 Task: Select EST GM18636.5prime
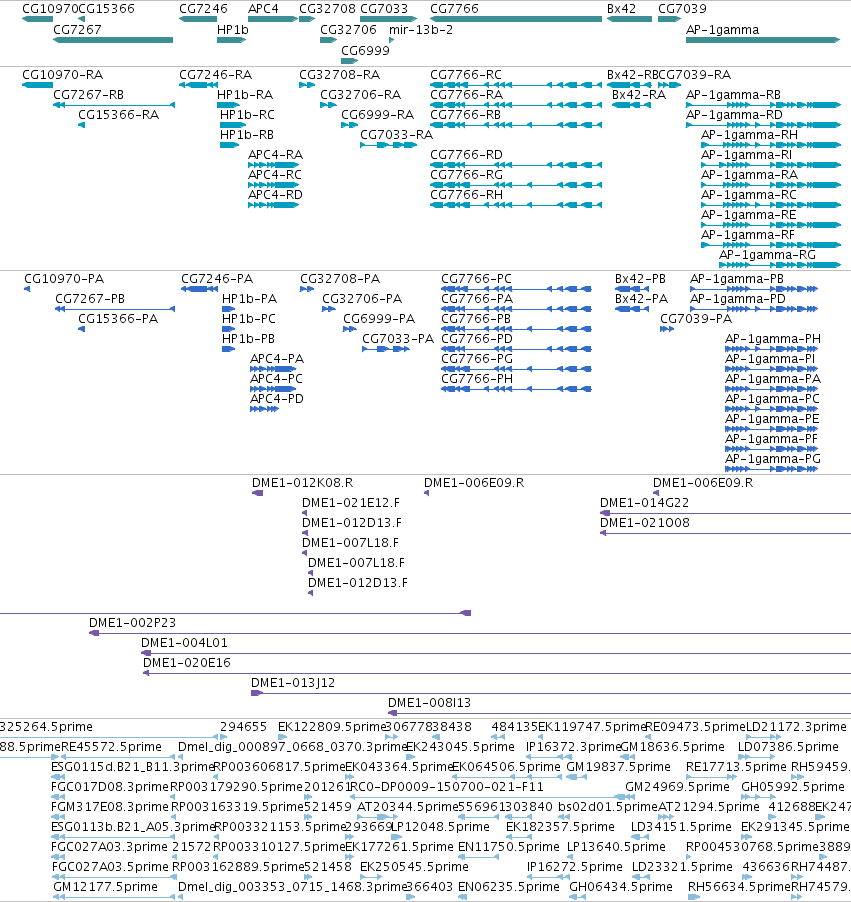[673, 747]
